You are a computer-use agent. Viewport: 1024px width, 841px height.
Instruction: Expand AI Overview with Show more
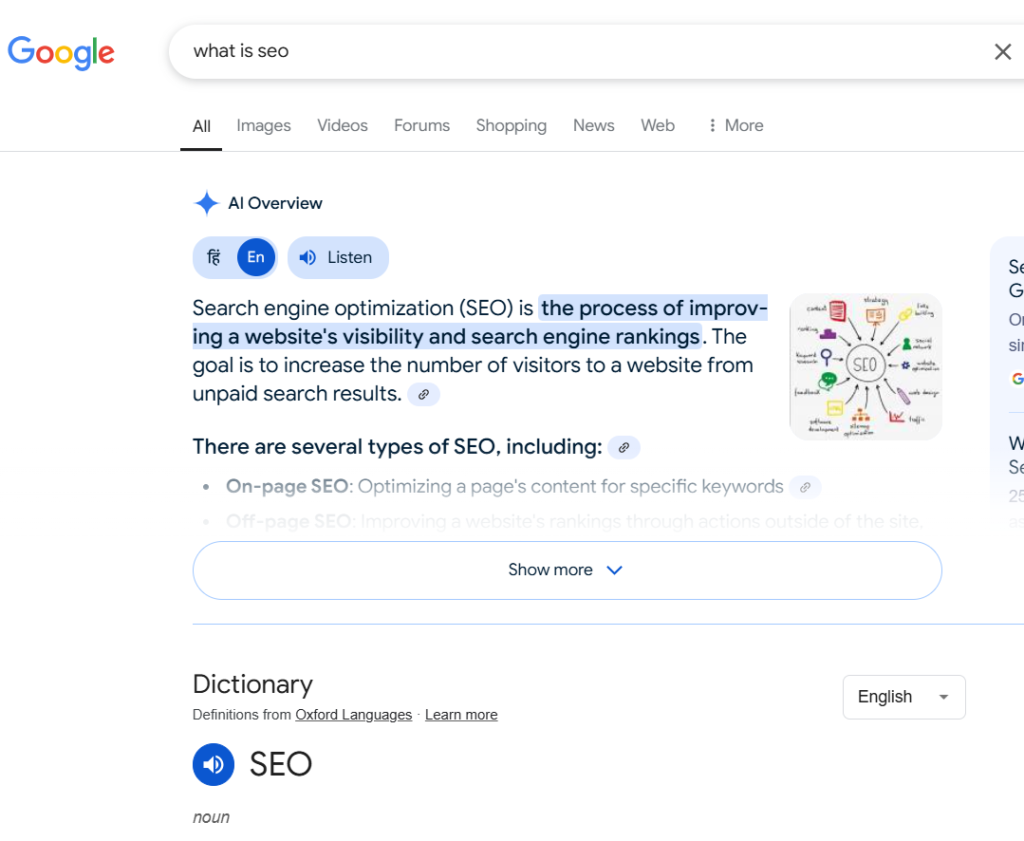[x=567, y=570]
